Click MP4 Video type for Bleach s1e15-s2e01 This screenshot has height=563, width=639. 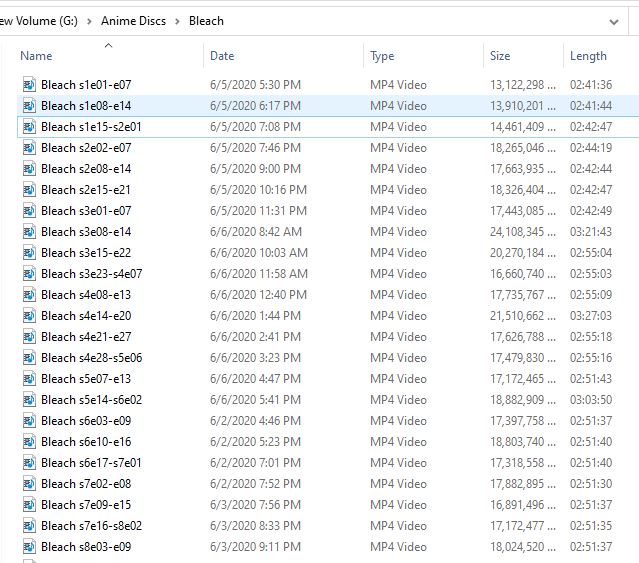tap(398, 127)
